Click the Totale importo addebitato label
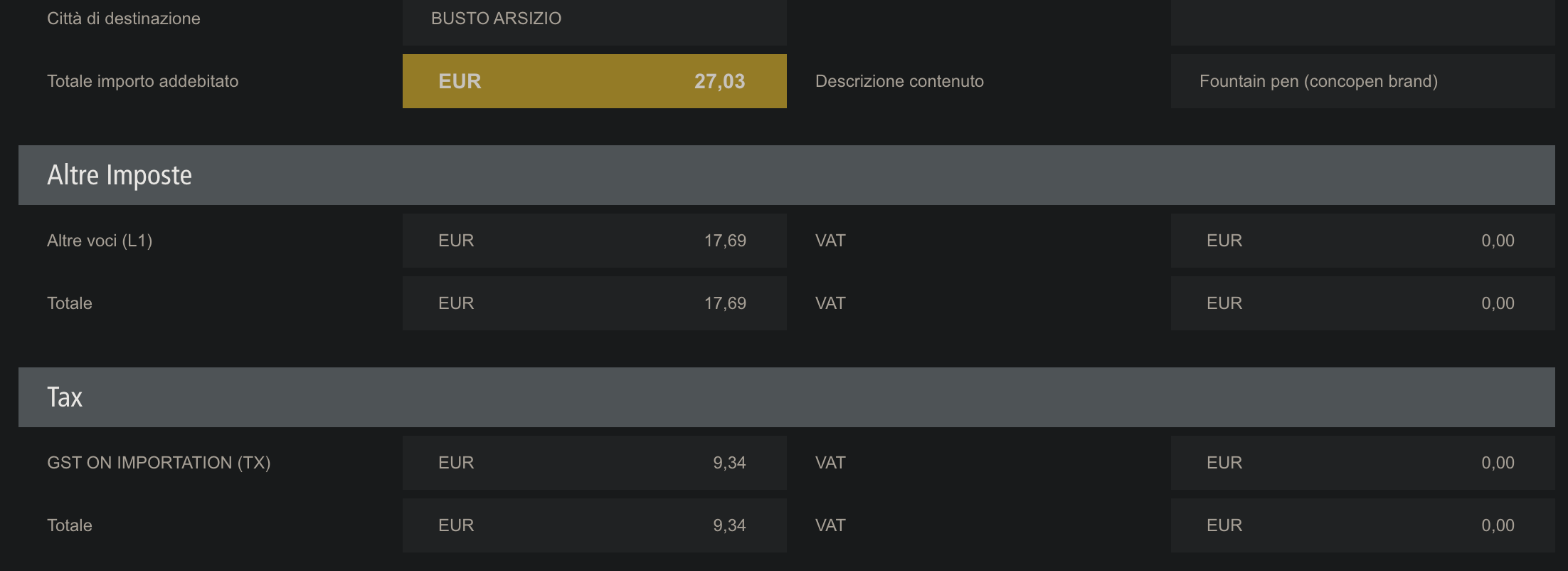 [142, 81]
